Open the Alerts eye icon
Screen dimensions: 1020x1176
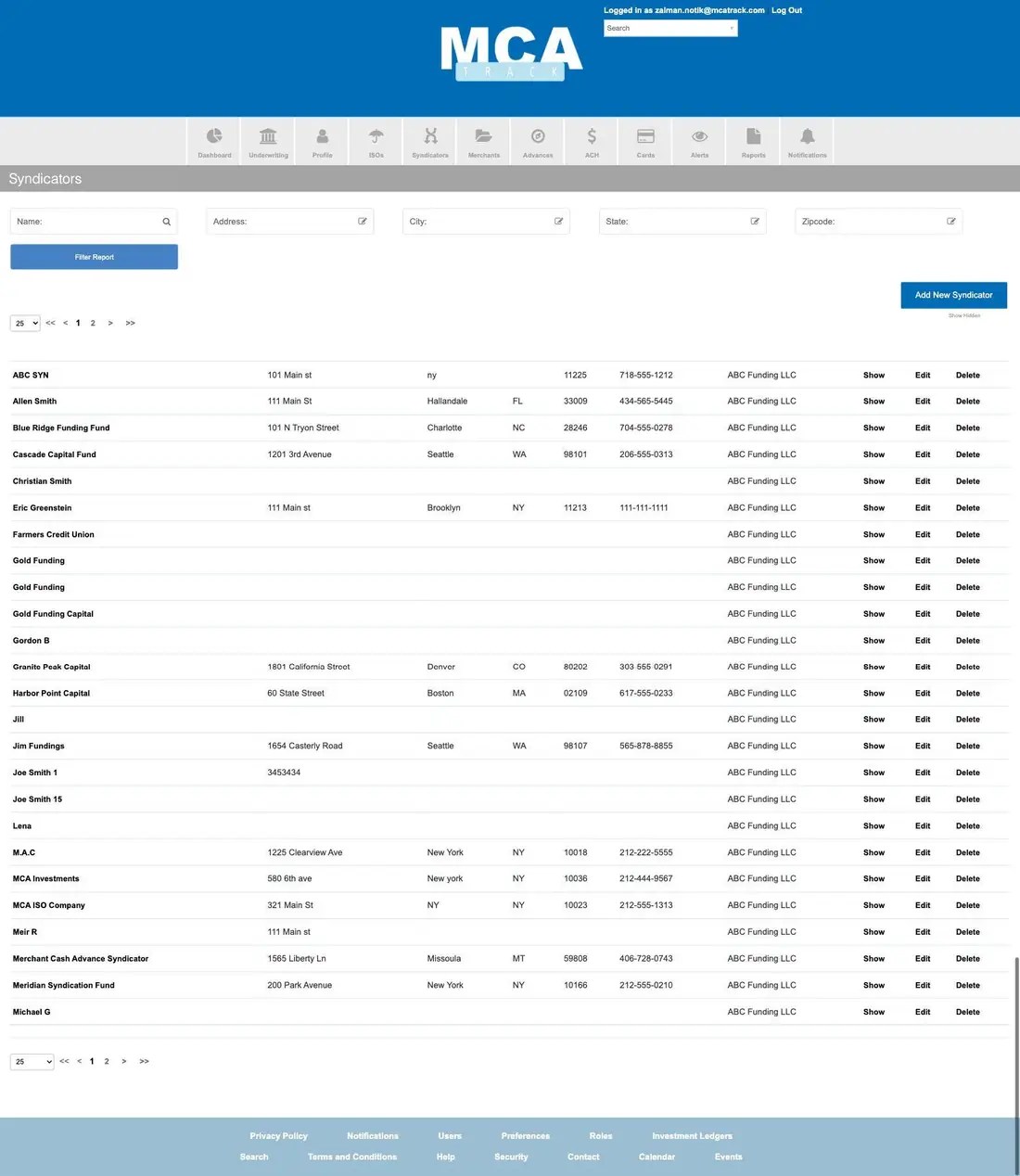click(700, 136)
